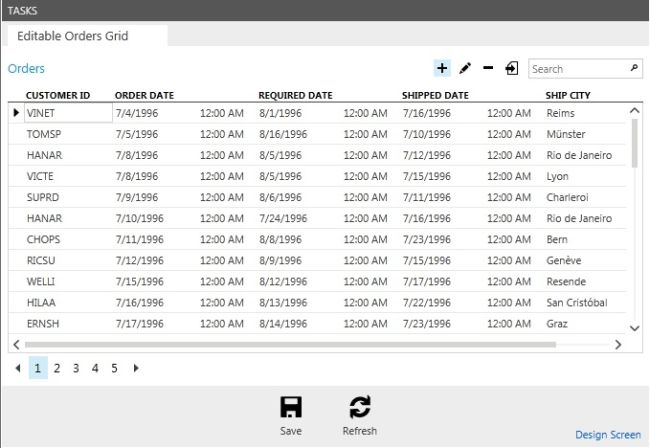Click the TASKS title bar label
Viewport: 650px width, 448px height.
click(x=22, y=11)
